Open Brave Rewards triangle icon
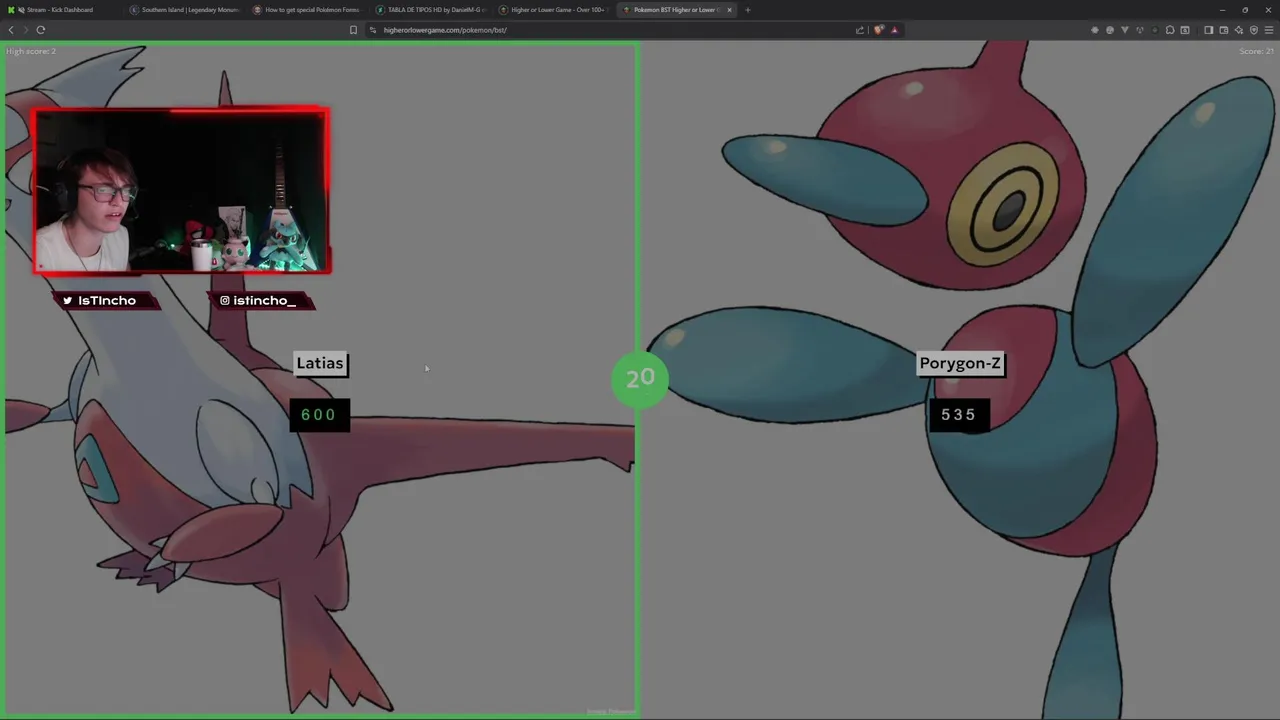The width and height of the screenshot is (1280, 720). pyautogui.click(x=894, y=30)
